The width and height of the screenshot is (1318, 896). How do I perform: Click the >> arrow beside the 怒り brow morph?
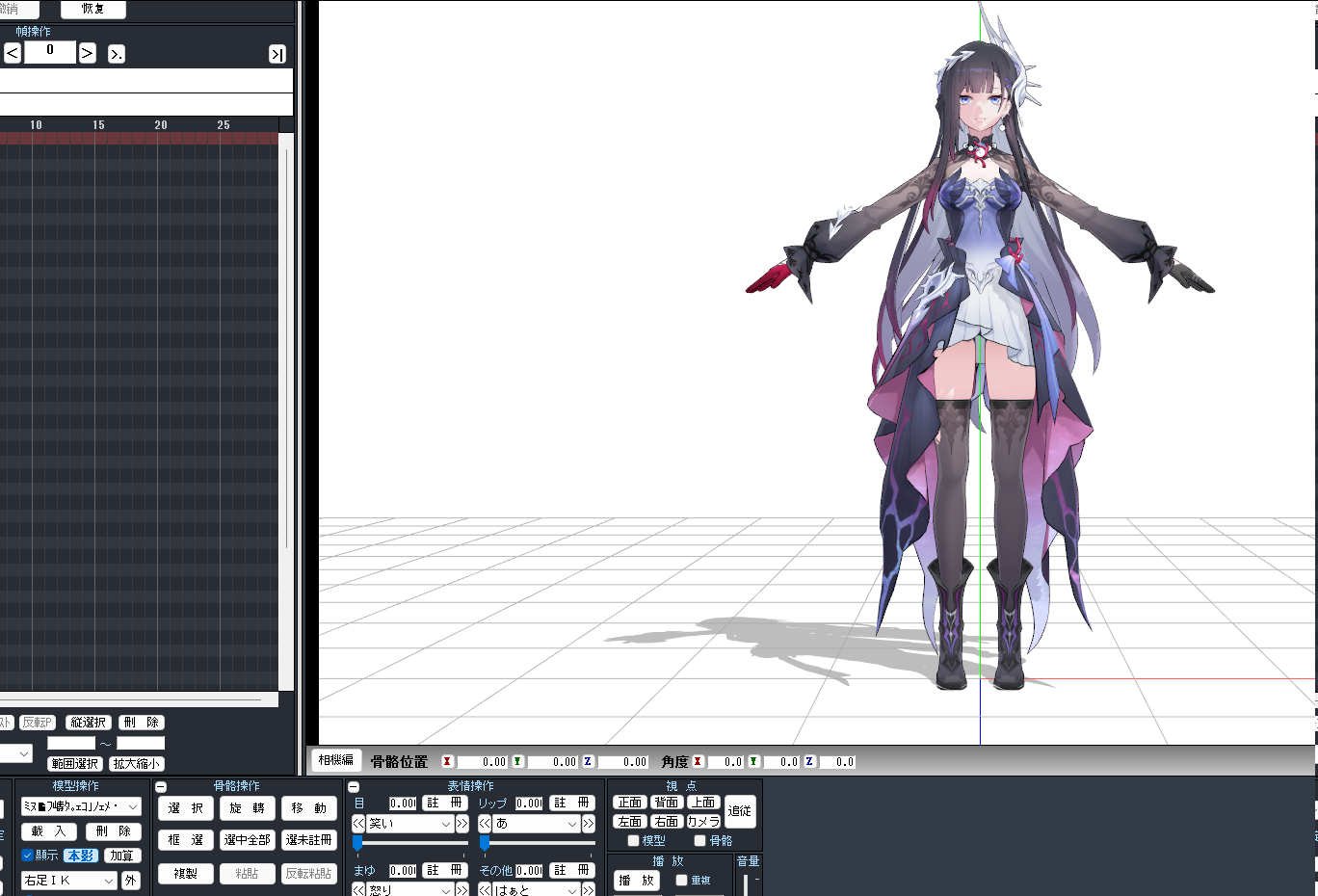(x=462, y=890)
